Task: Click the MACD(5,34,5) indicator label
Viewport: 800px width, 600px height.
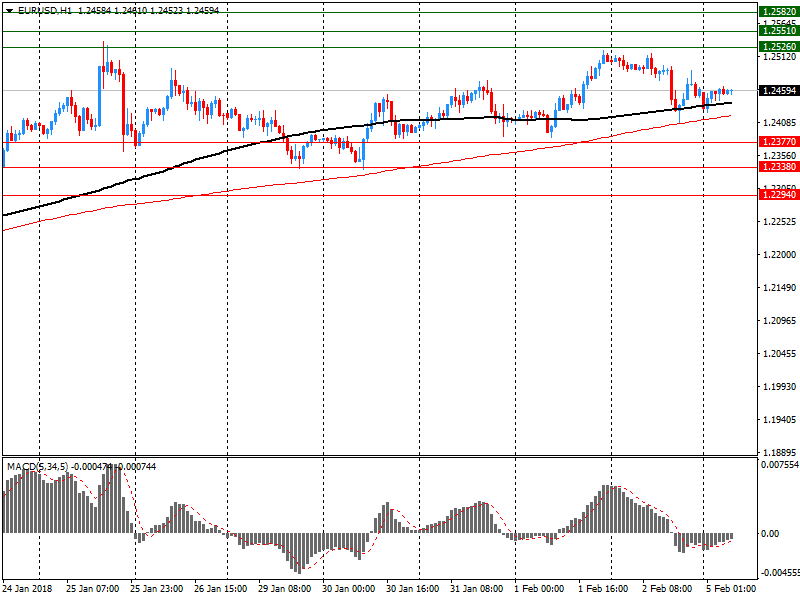Action: (x=38, y=467)
